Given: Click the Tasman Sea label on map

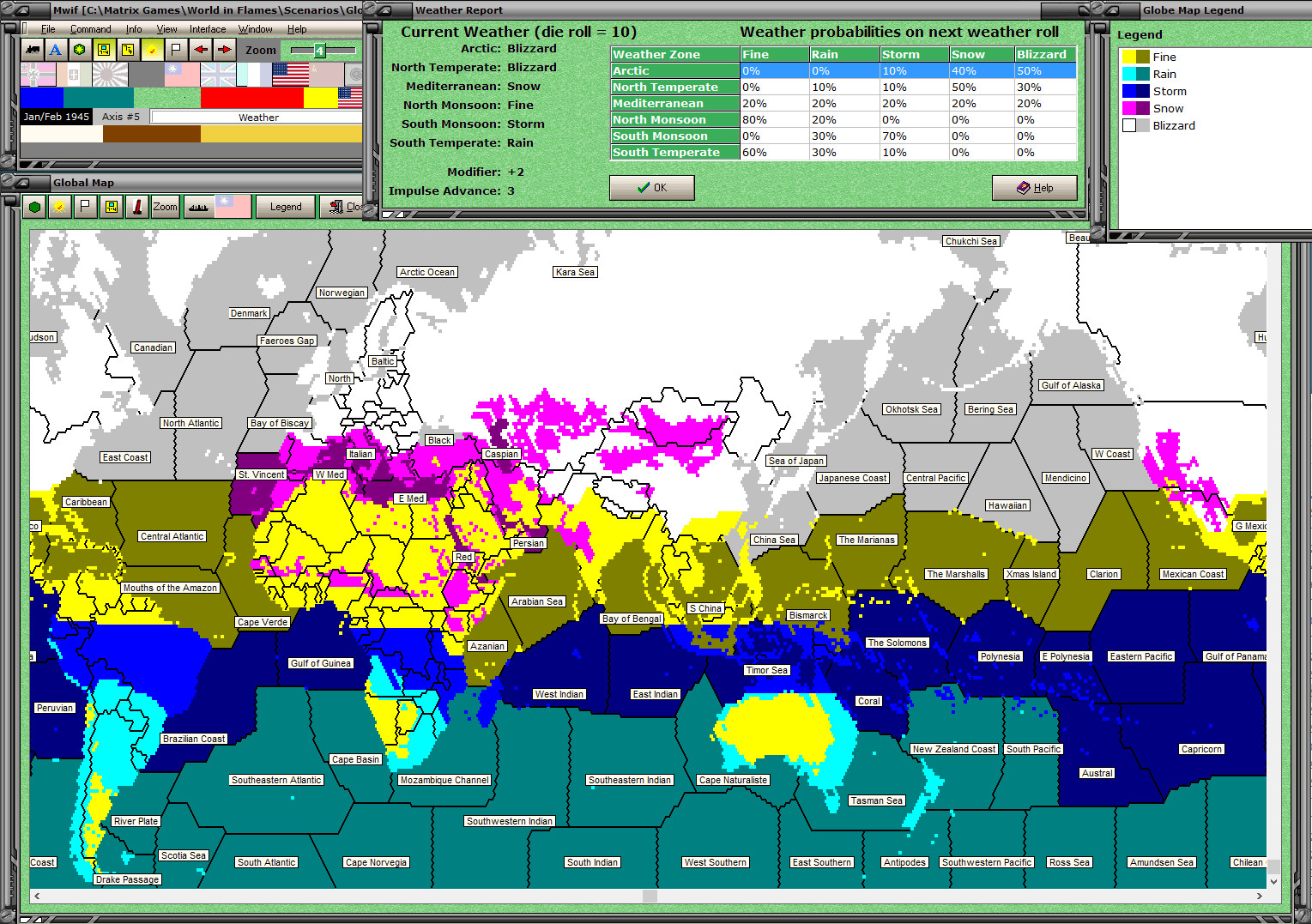Looking at the screenshot, I should tap(876, 800).
